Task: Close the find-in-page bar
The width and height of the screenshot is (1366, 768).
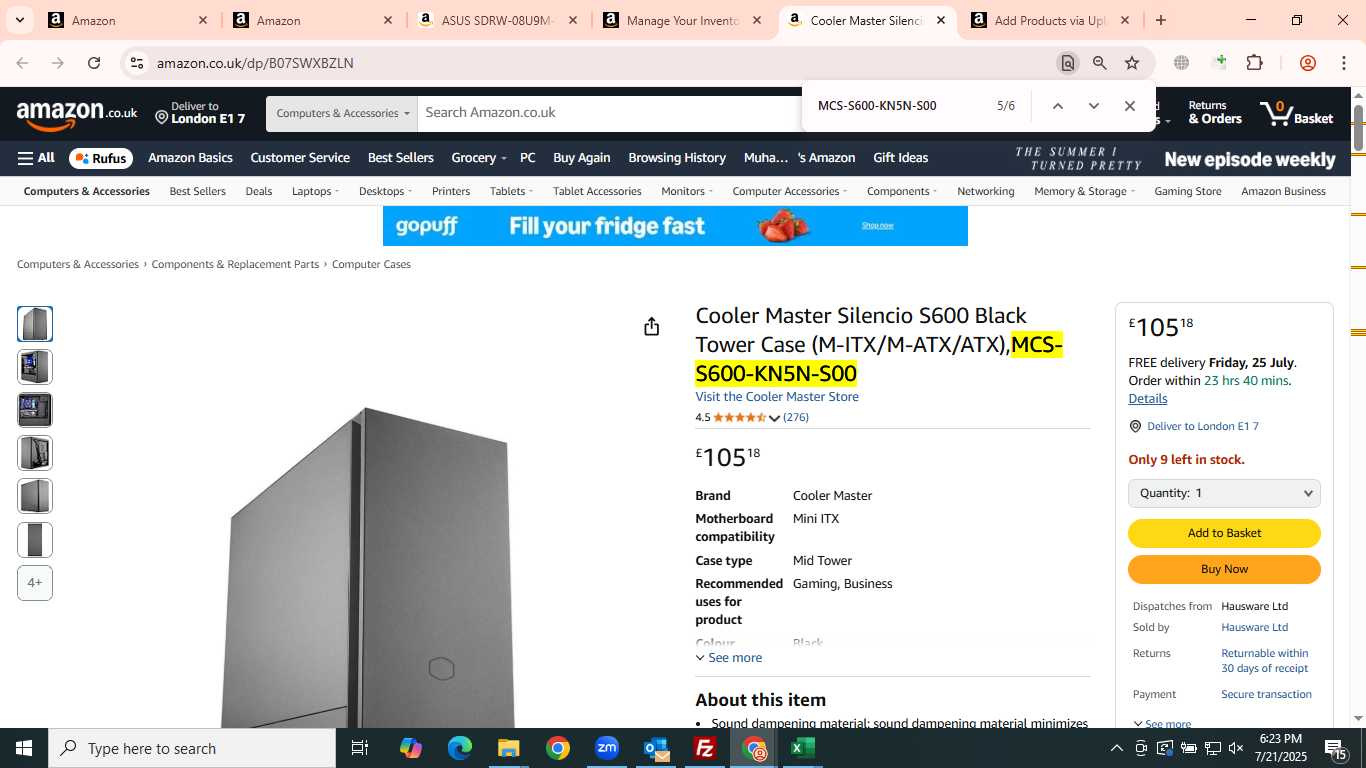Action: (1129, 106)
